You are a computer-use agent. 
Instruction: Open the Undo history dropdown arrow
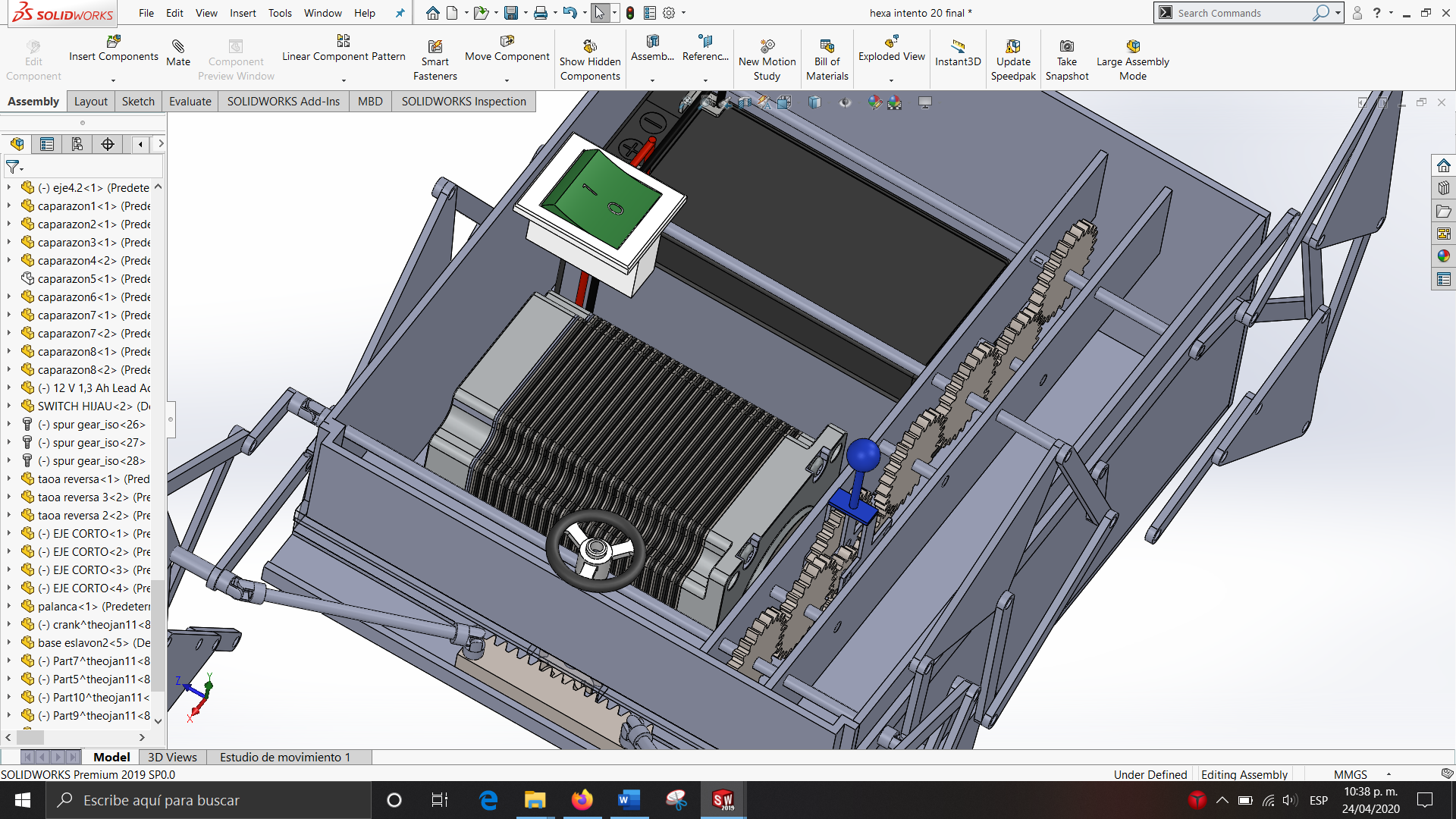(x=585, y=13)
